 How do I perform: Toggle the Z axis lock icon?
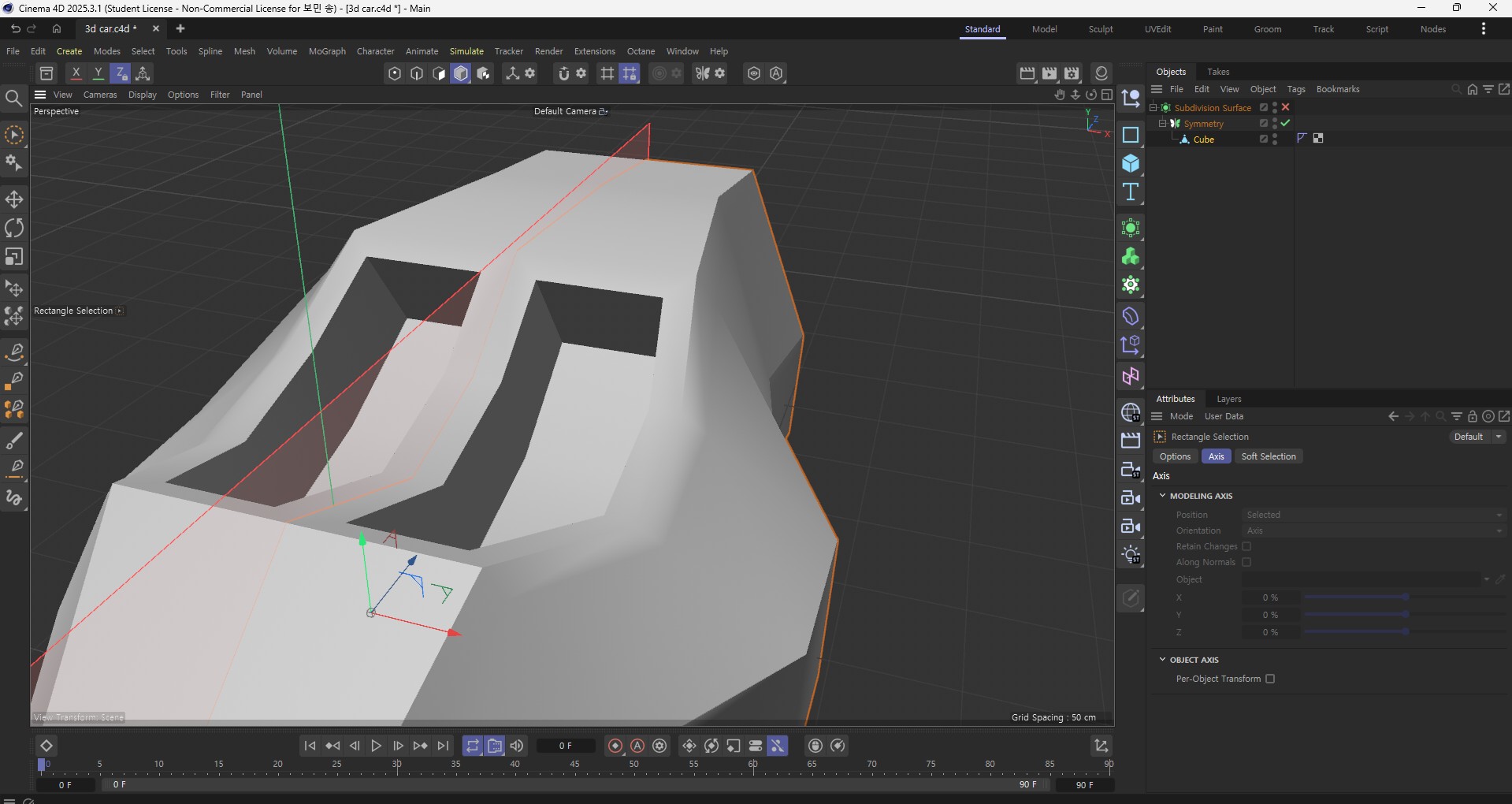pos(121,73)
